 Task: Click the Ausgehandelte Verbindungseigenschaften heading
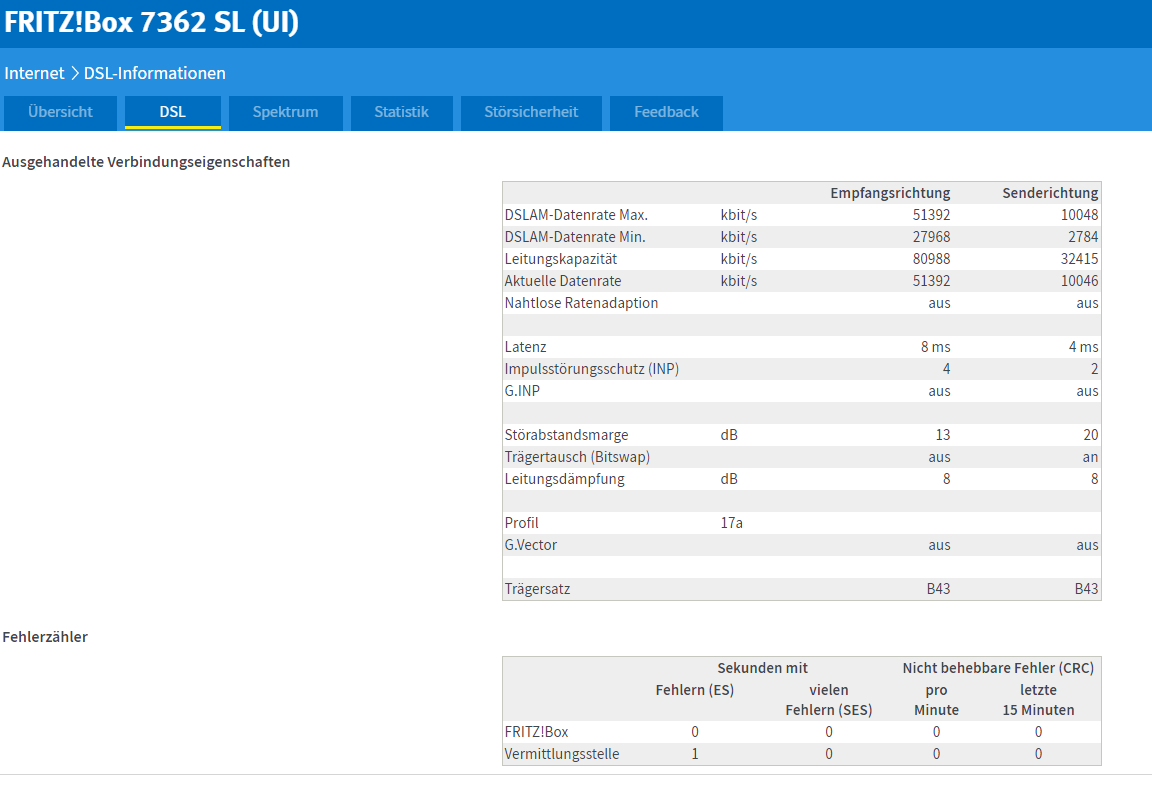tap(146, 162)
